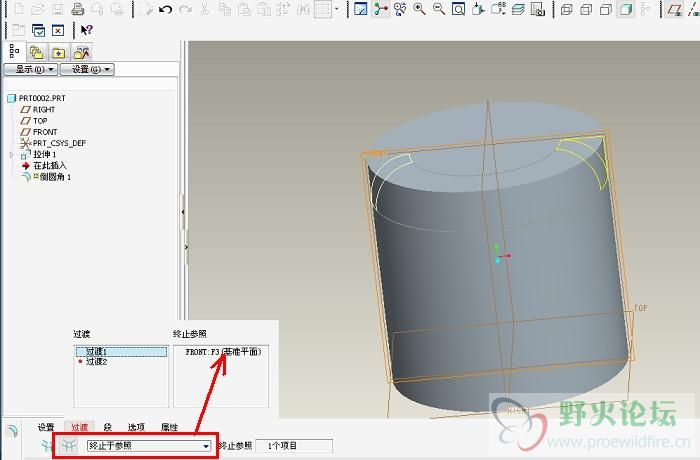The height and width of the screenshot is (460, 700).
Task: Click the orient mode icon
Action: (x=400, y=8)
